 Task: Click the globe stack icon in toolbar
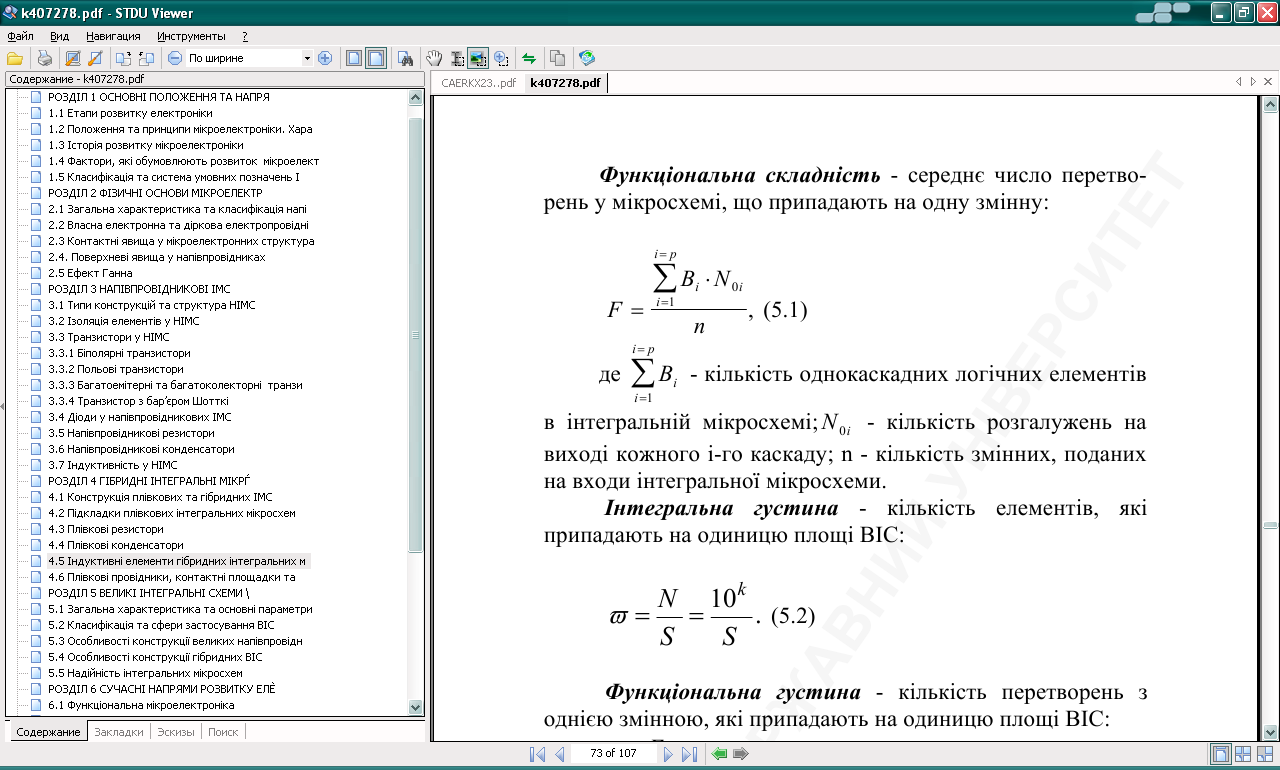[x=587, y=58]
